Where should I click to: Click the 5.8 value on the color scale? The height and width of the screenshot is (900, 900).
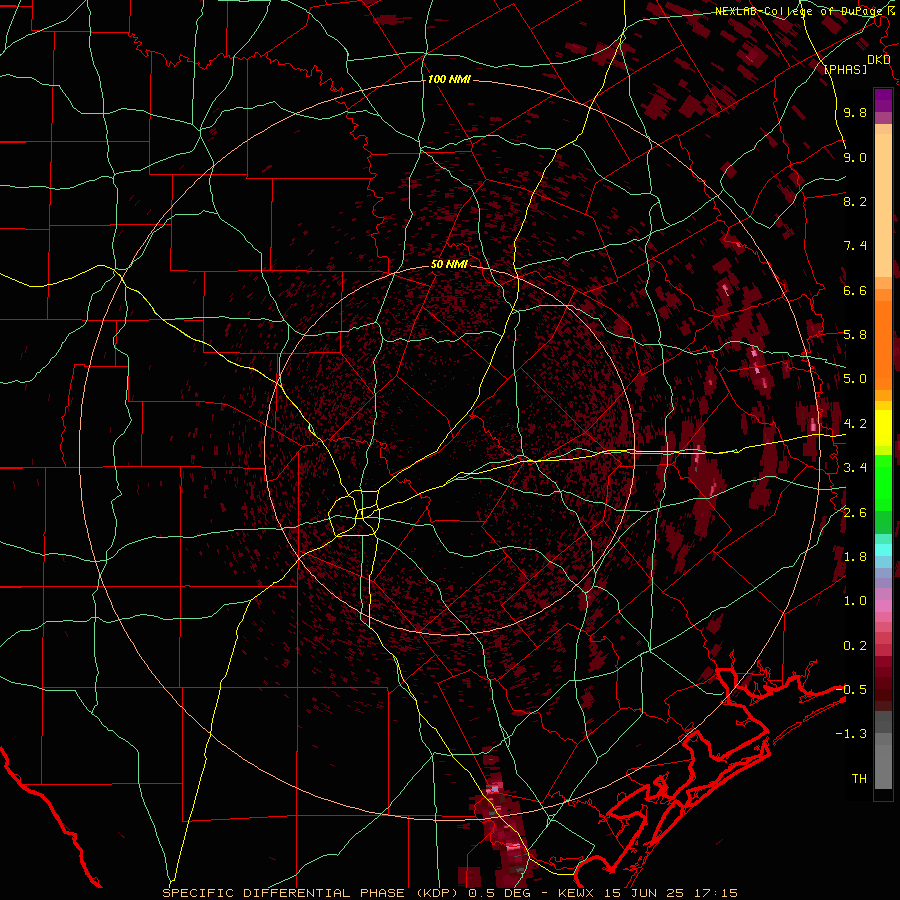click(855, 335)
